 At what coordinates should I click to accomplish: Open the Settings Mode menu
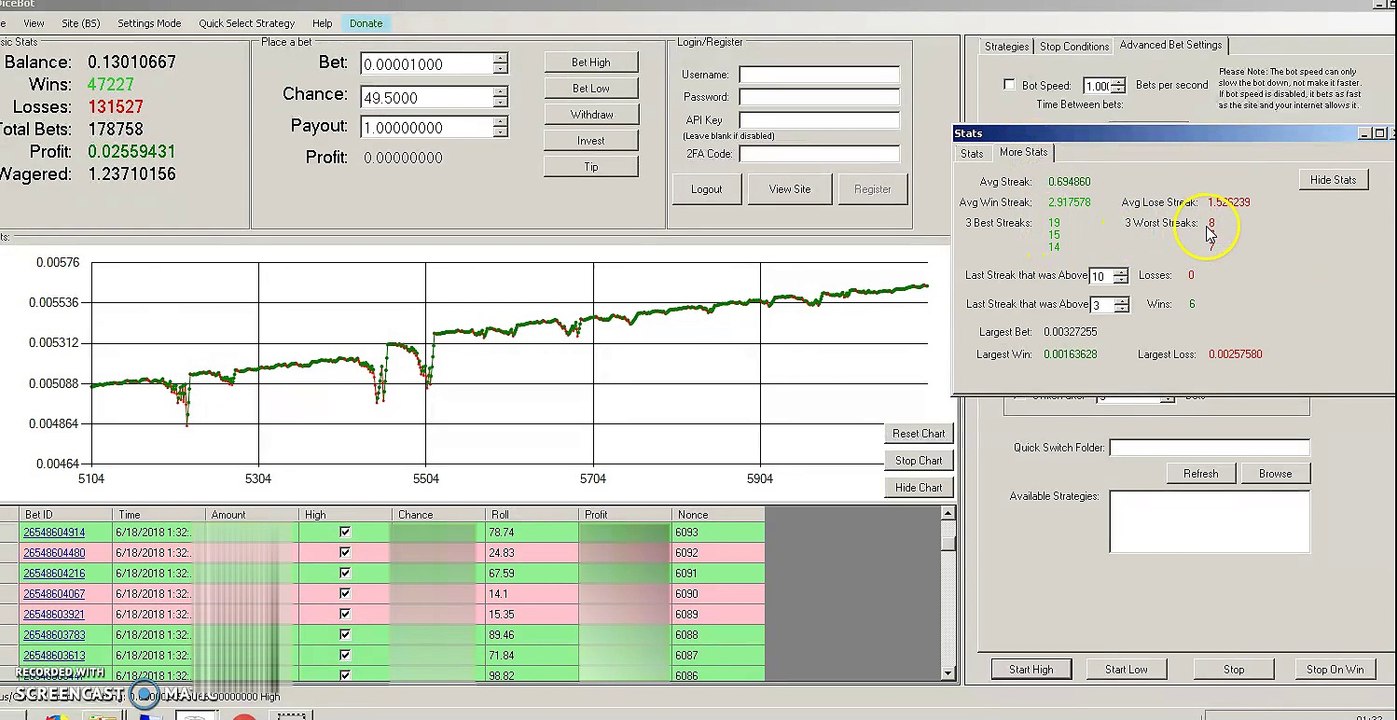pos(149,23)
